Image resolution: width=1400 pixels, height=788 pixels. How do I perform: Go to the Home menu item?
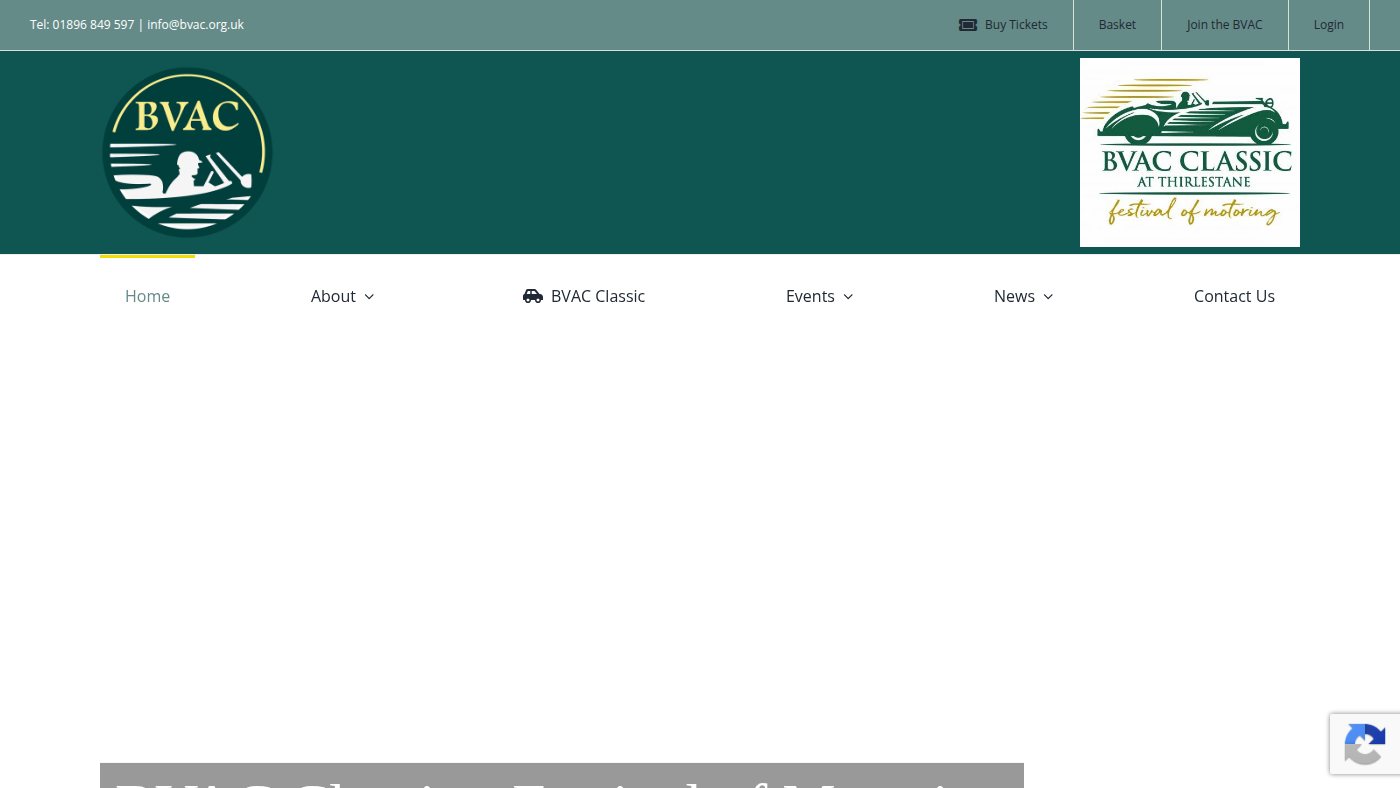(x=147, y=296)
